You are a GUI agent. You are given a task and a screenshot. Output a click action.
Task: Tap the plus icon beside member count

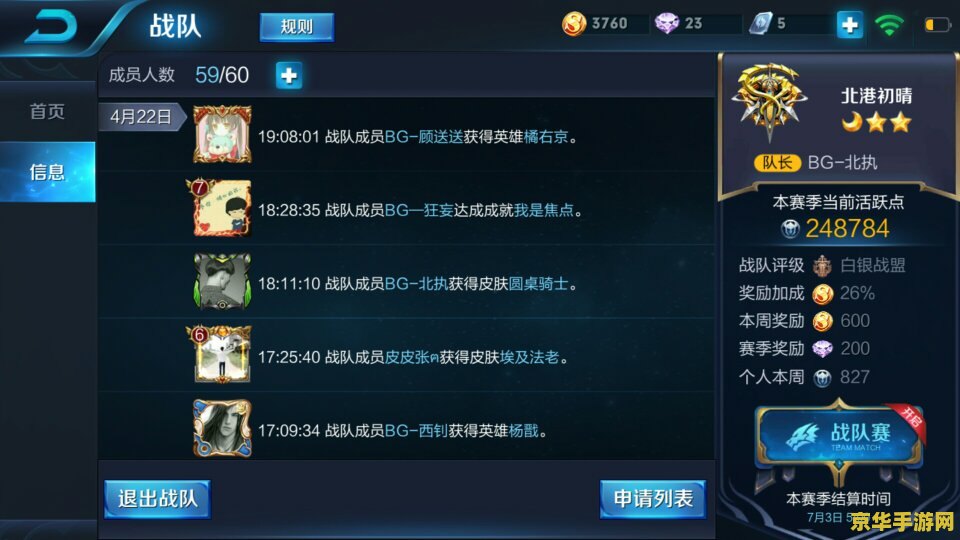pos(288,75)
